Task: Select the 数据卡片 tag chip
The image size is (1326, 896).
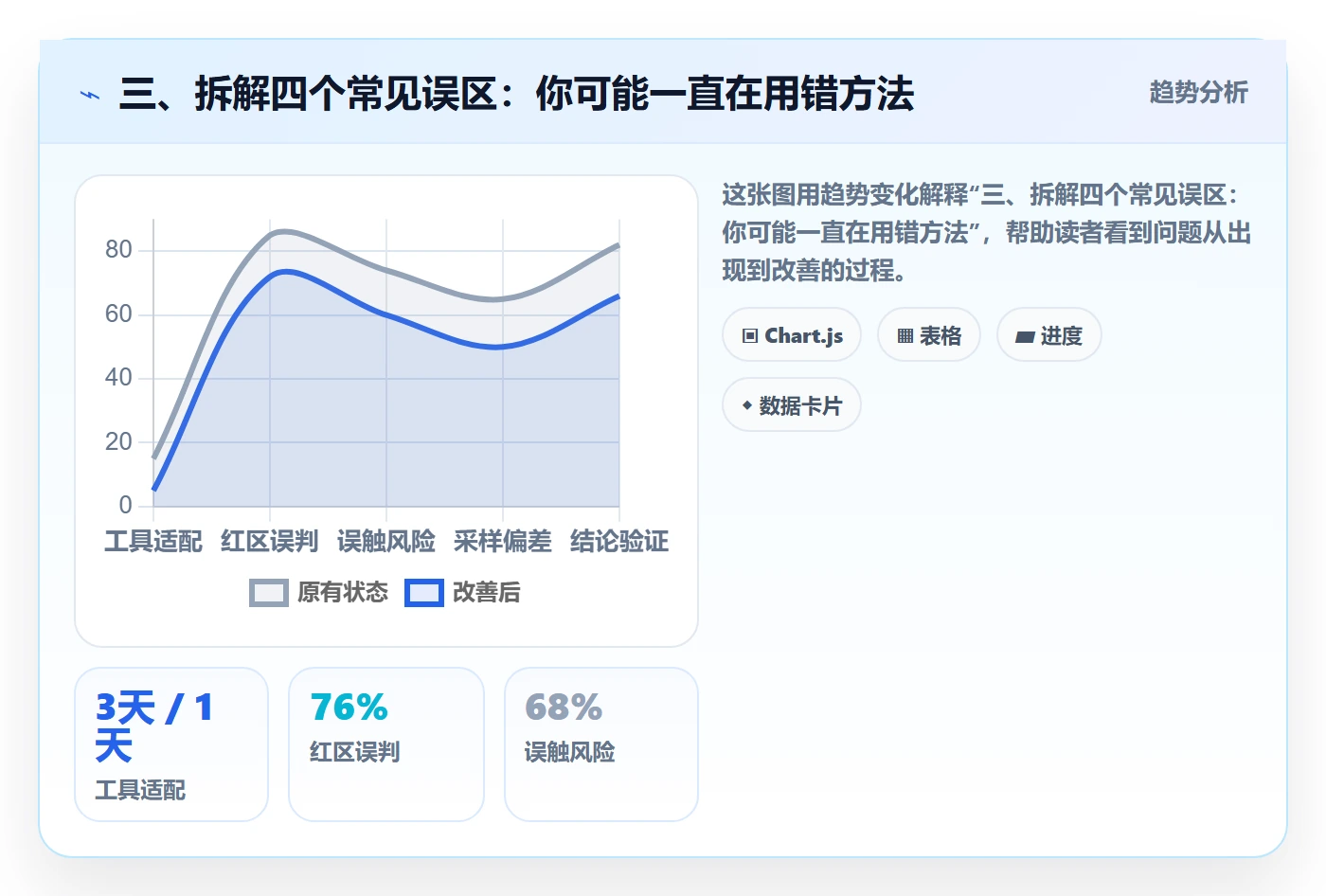Action: 792,405
